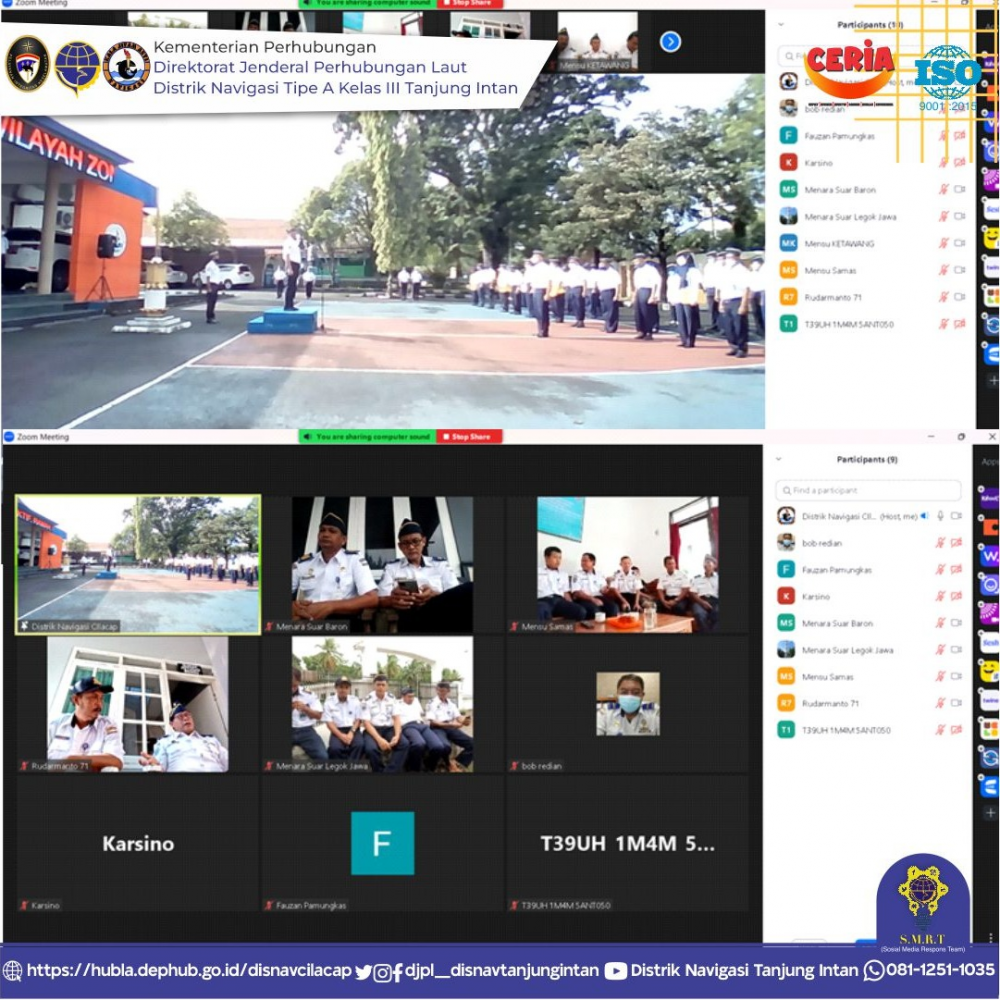Click Rudarmanto 71's camera icon in the bottom list
Screen dimensions: 1000x1000
pos(956,703)
